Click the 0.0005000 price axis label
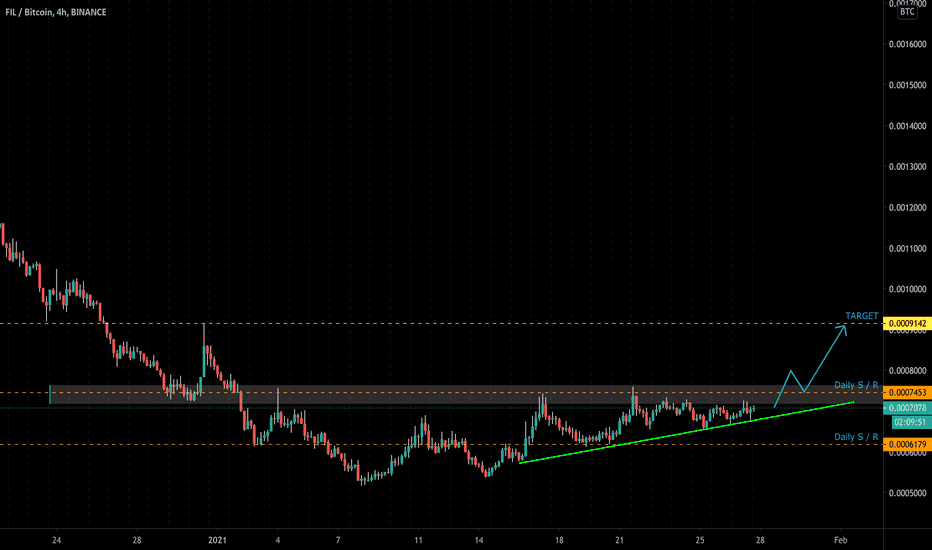The height and width of the screenshot is (550, 932). click(908, 493)
